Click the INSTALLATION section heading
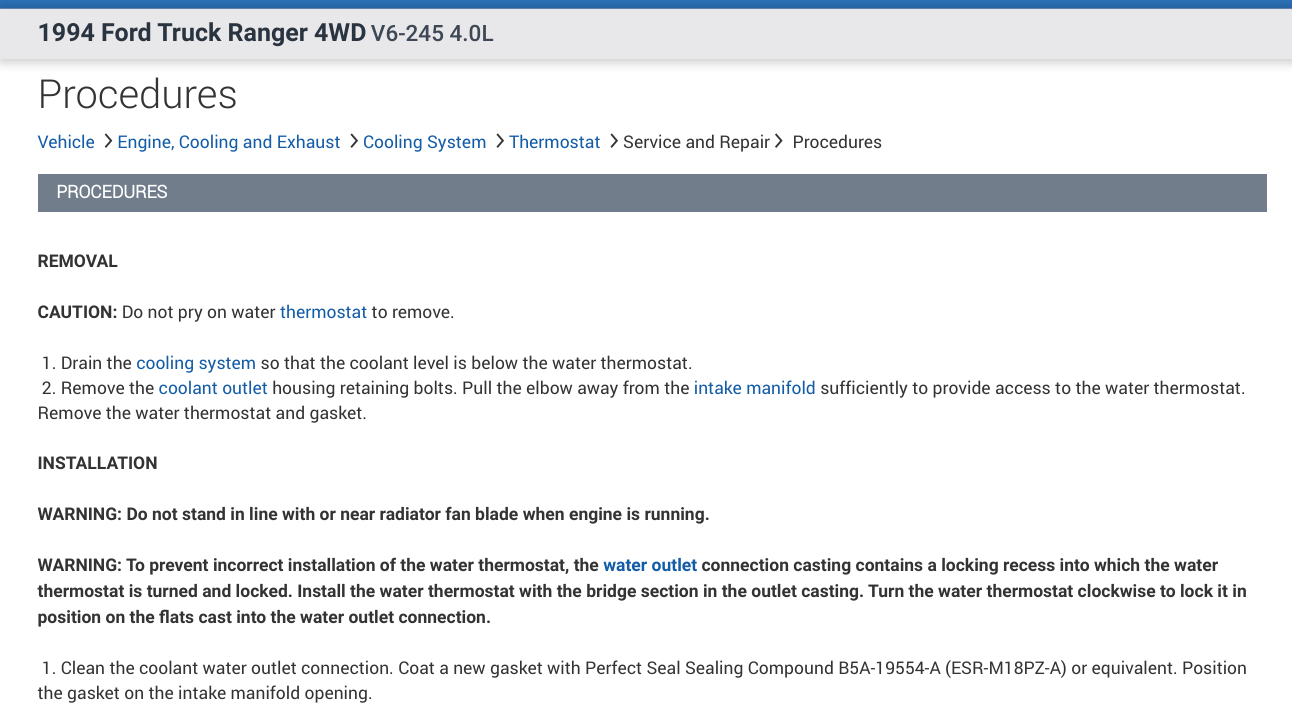1292x719 pixels. [x=98, y=463]
